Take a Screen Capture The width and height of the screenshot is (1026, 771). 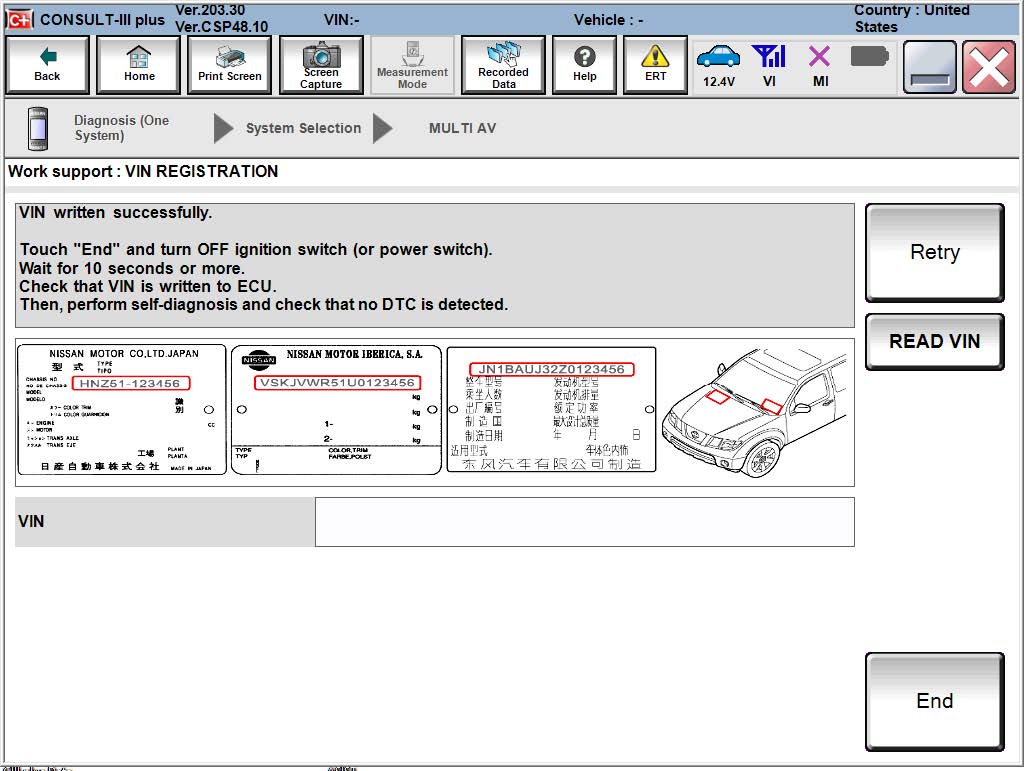pos(321,65)
